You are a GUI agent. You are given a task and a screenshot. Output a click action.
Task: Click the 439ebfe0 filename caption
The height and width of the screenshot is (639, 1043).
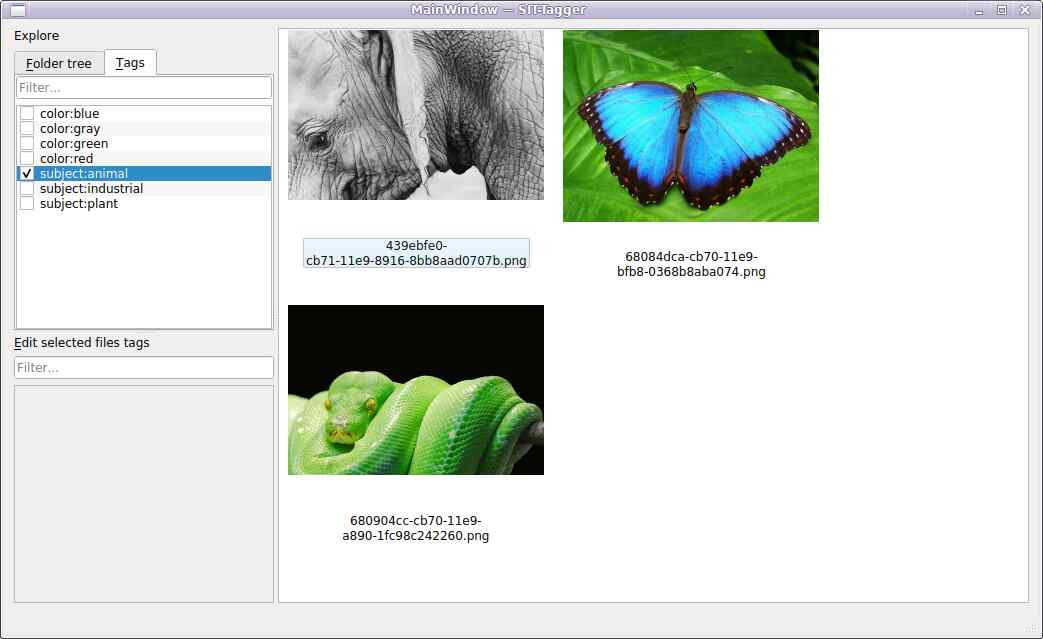(416, 253)
